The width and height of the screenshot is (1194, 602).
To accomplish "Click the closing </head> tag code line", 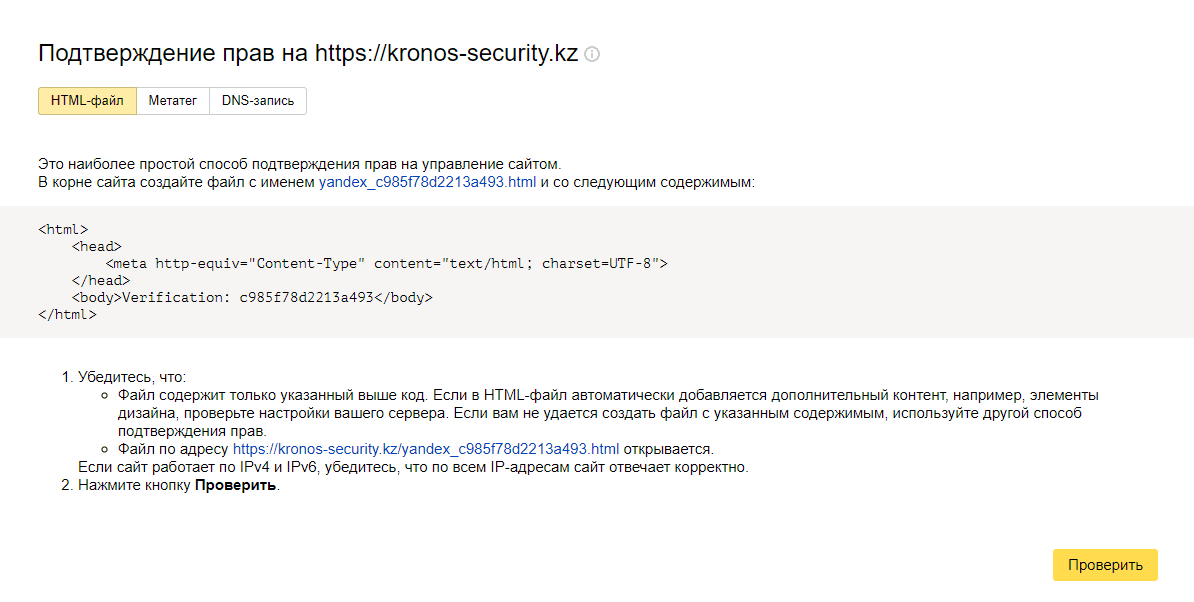I will pos(100,280).
